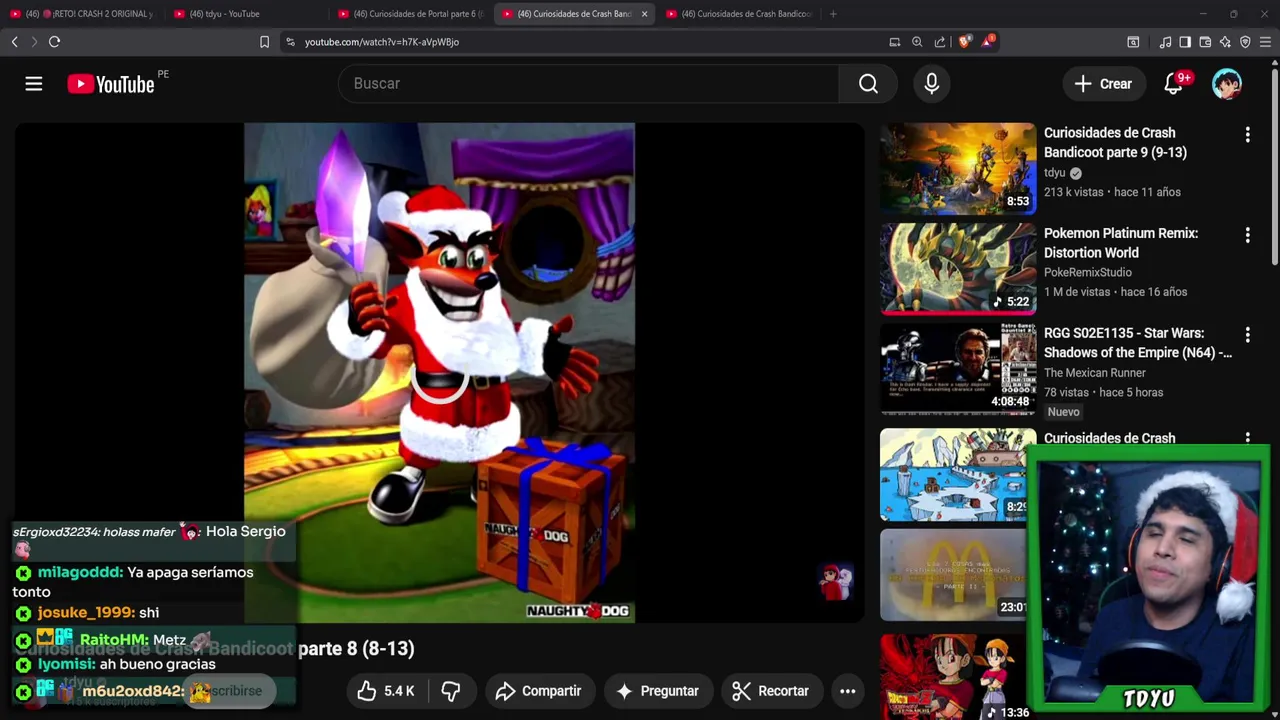The width and height of the screenshot is (1280, 720).
Task: Open the zoom magnifier in address bar
Action: pyautogui.click(x=917, y=42)
